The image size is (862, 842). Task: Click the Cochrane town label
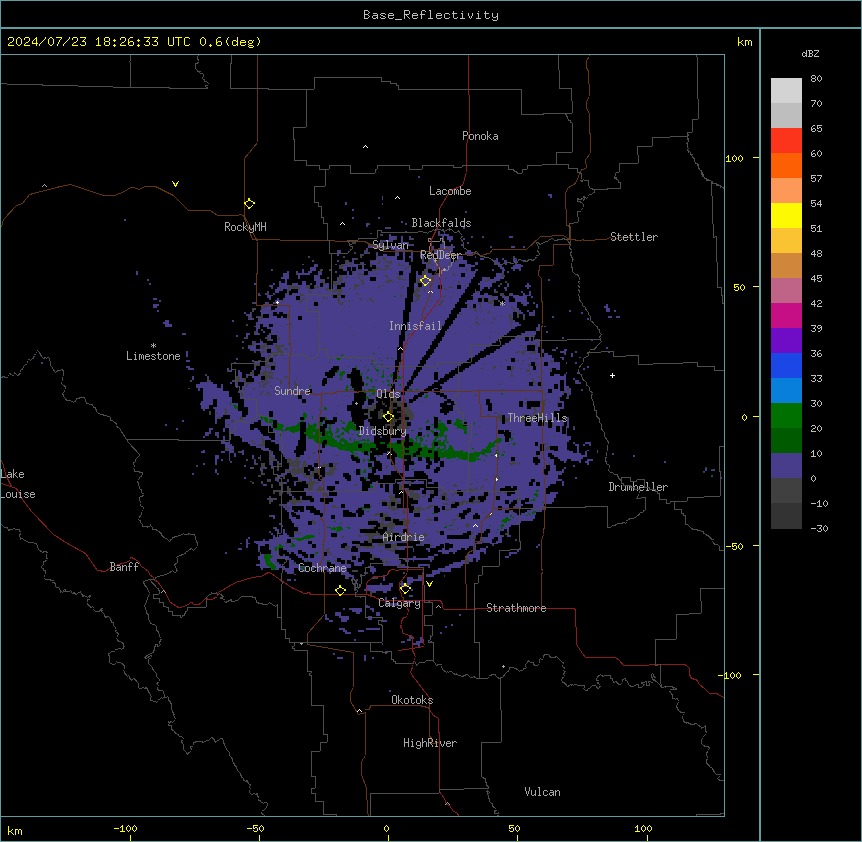click(x=322, y=568)
